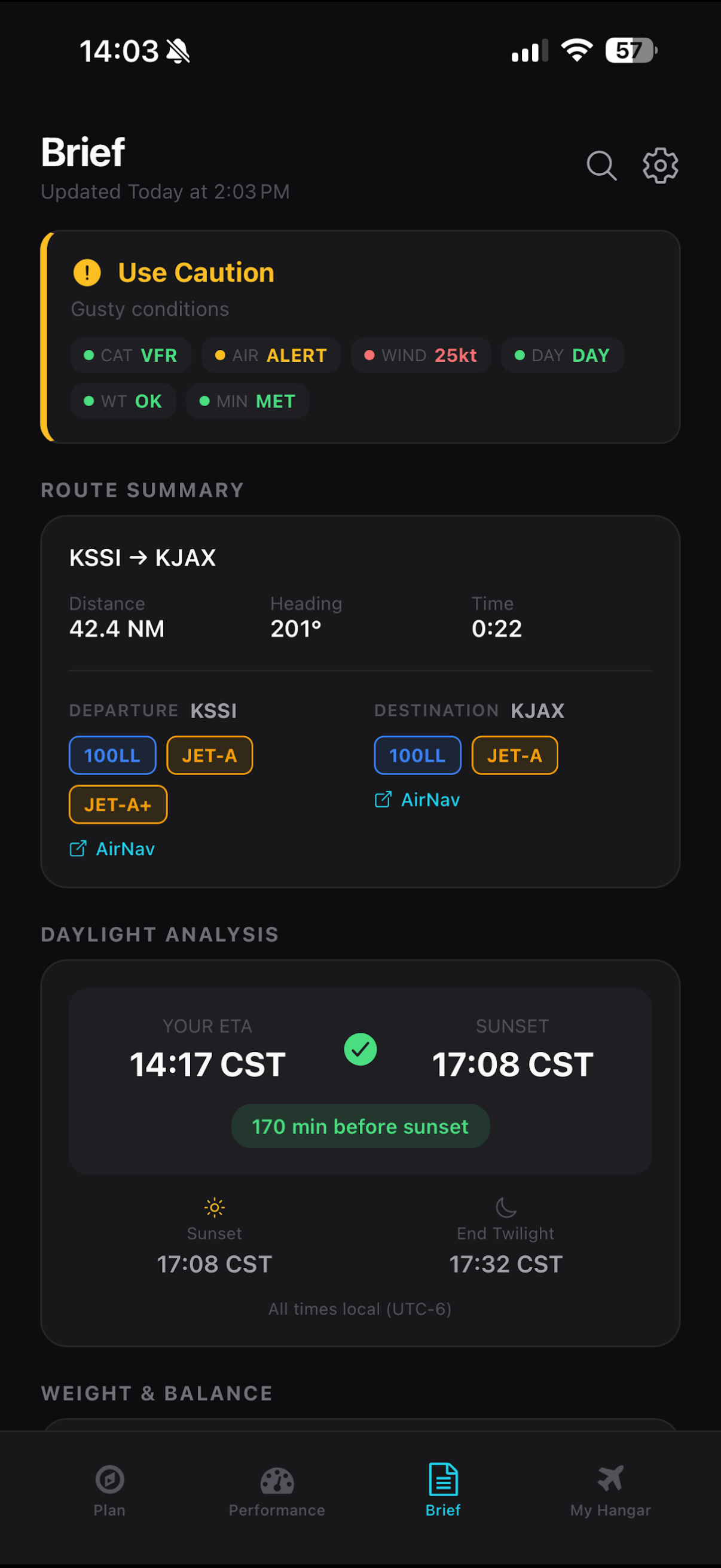The width and height of the screenshot is (721, 1568).
Task: Tap the Plan compass icon
Action: click(x=110, y=1479)
